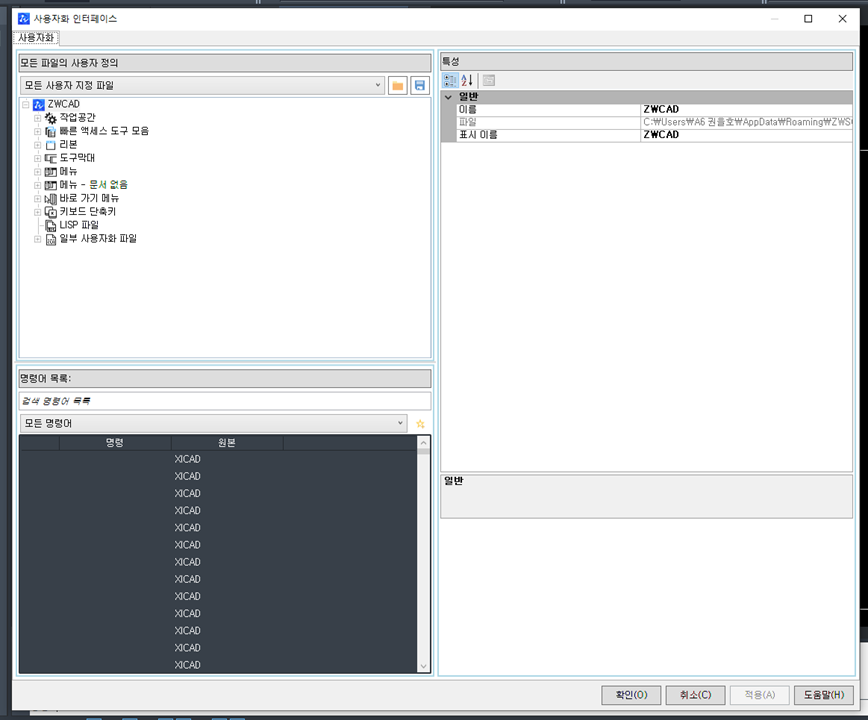The width and height of the screenshot is (868, 720).
Task: Collapse the ZWCAD root tree node
Action: (25, 104)
